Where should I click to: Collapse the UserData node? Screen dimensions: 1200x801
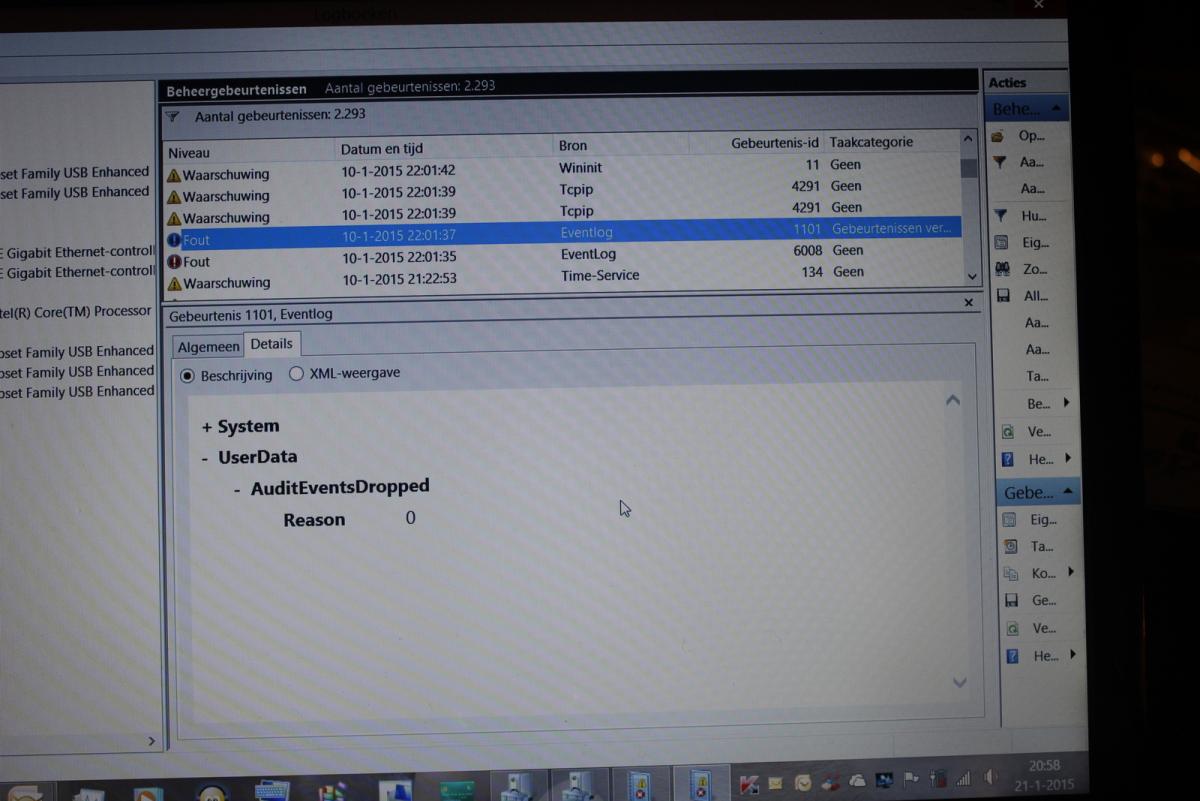pos(206,458)
